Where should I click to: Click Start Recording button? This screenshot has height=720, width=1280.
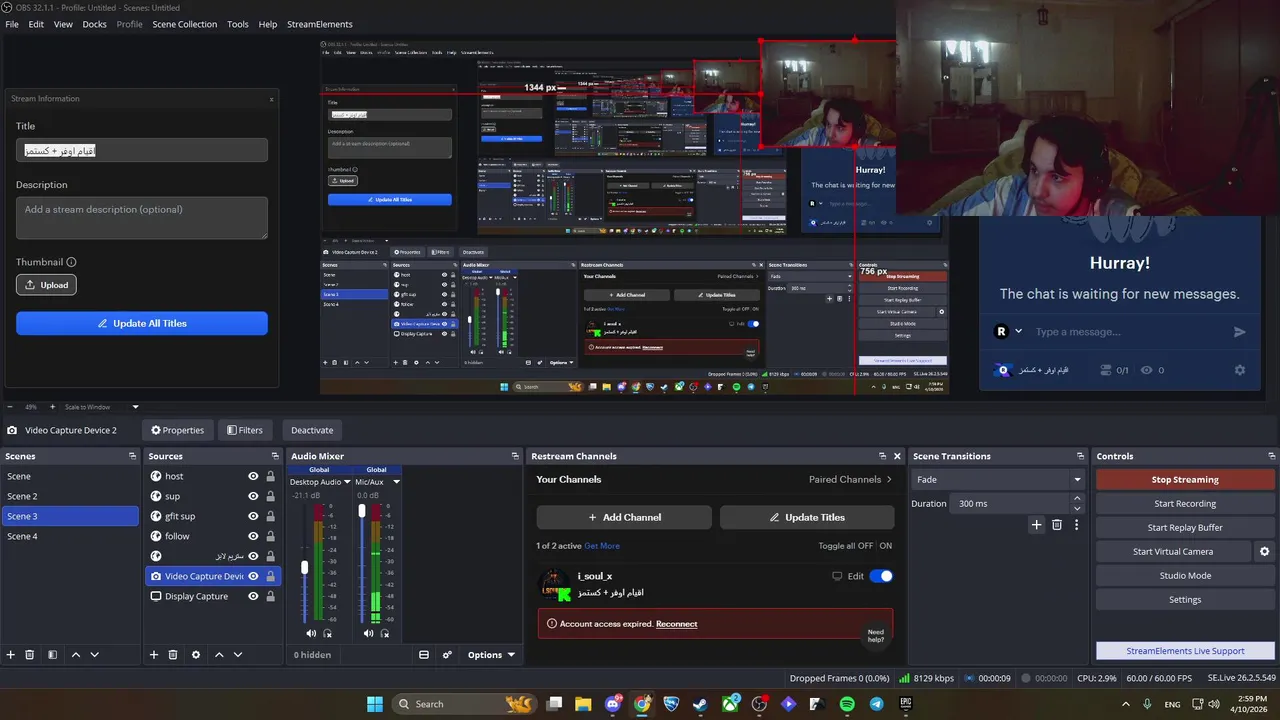point(1185,504)
